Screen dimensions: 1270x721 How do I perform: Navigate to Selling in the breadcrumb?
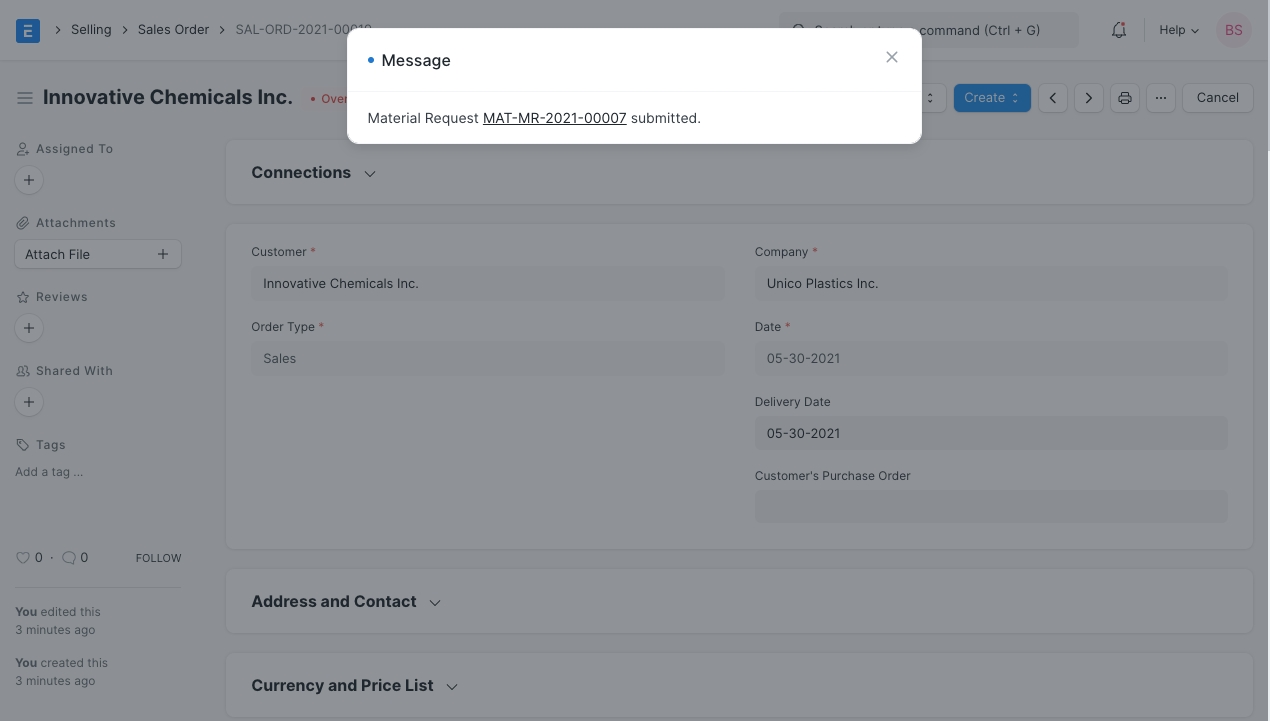point(91,30)
